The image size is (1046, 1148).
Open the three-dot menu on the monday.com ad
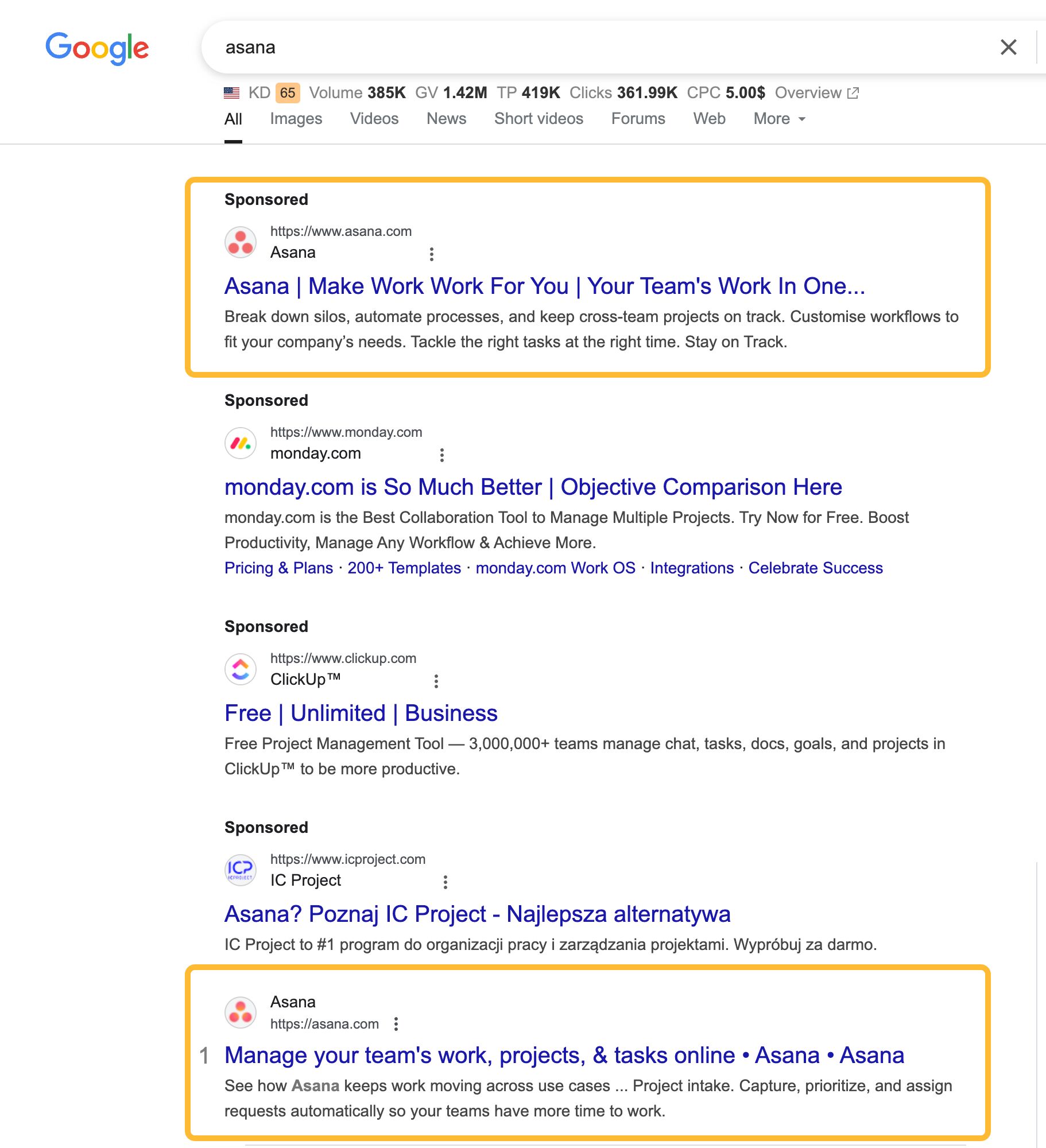[x=442, y=454]
